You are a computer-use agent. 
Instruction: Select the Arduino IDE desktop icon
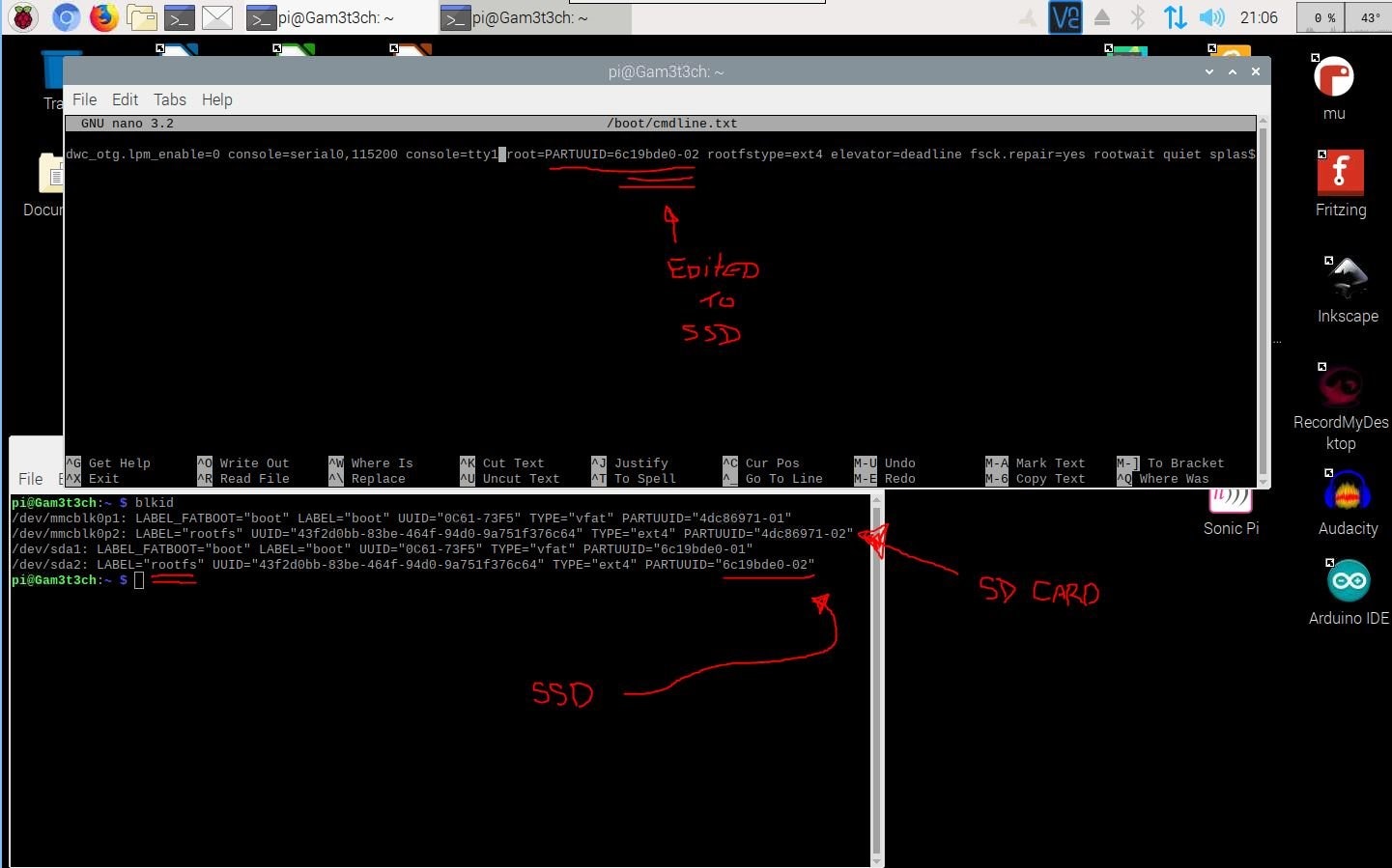click(x=1349, y=593)
